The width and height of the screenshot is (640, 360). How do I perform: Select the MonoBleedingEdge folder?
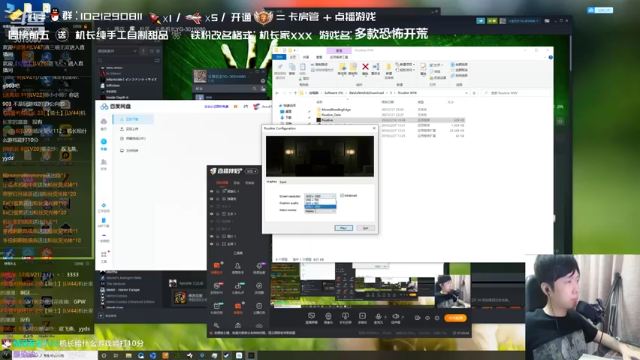(336, 109)
